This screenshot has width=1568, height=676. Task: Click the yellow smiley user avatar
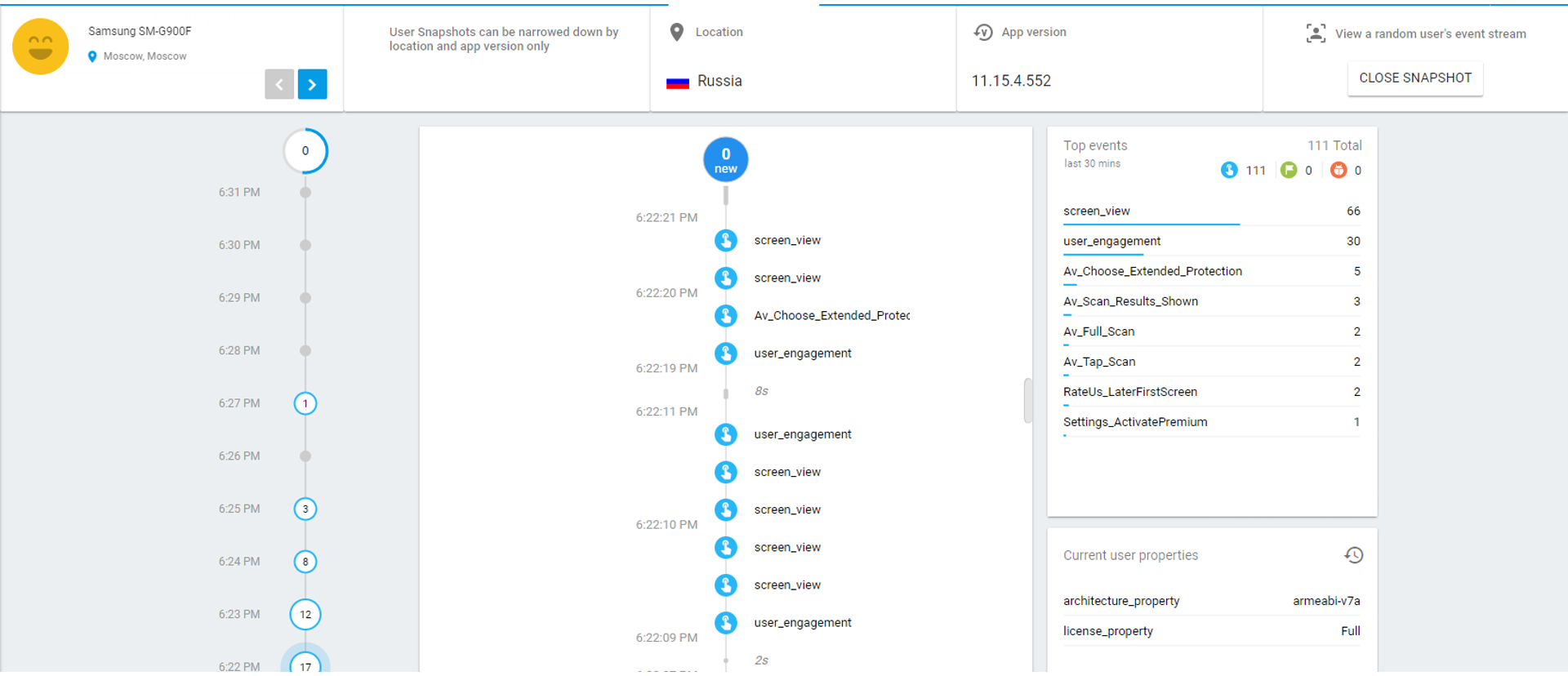click(x=41, y=47)
